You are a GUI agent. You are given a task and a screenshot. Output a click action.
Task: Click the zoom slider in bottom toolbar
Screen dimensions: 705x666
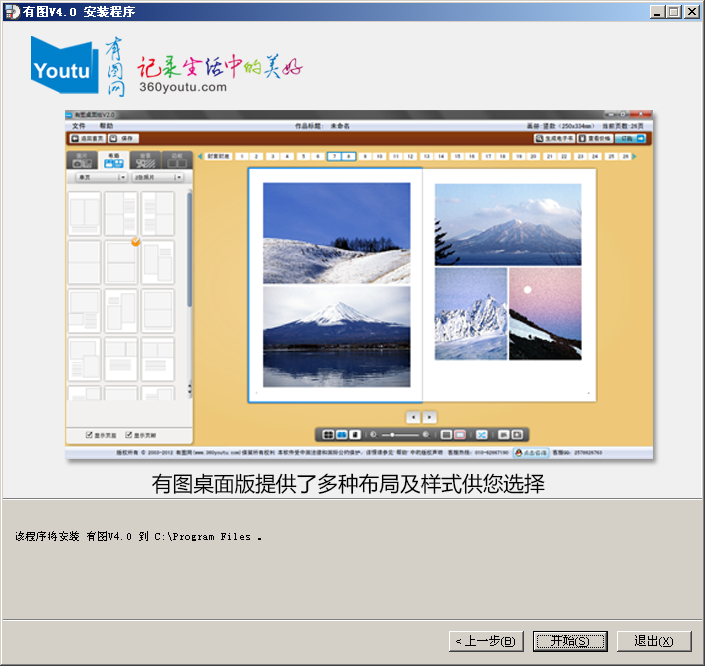click(x=401, y=435)
